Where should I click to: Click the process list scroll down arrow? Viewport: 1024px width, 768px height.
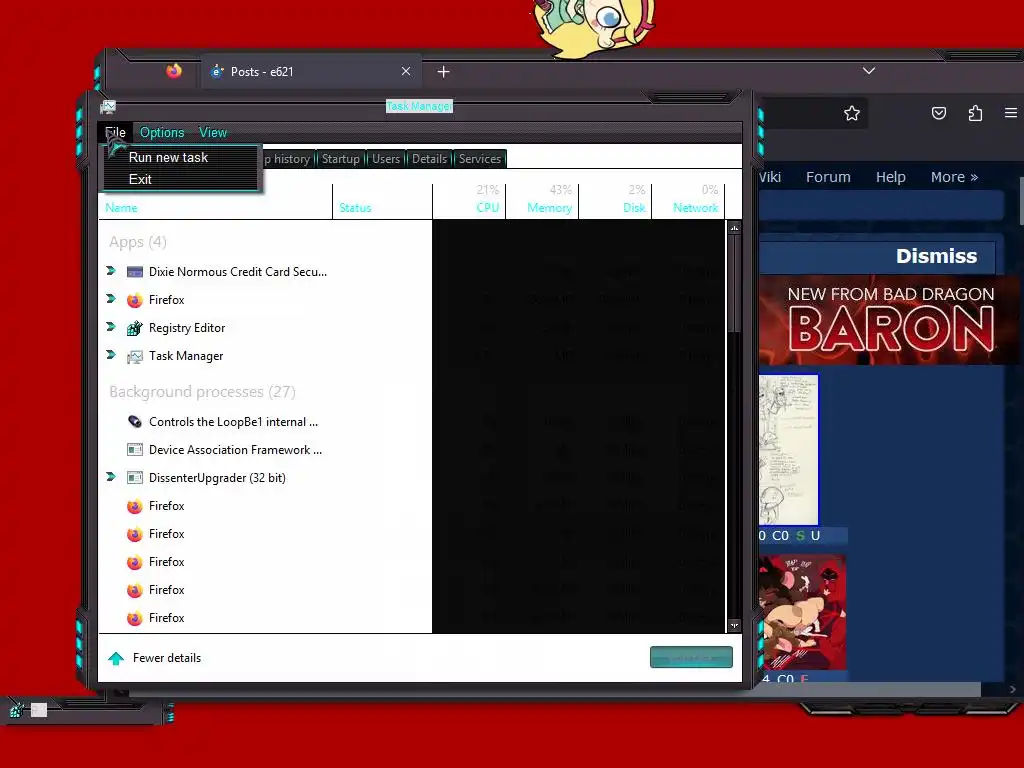(x=734, y=625)
